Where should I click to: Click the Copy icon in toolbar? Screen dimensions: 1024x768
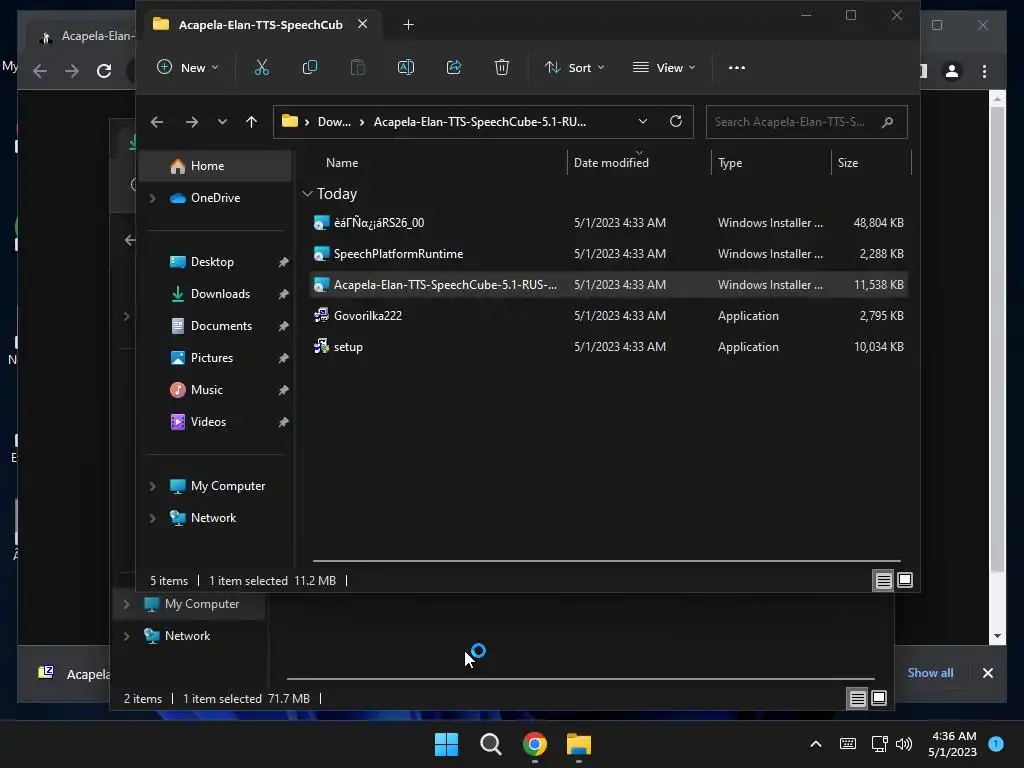(x=310, y=67)
